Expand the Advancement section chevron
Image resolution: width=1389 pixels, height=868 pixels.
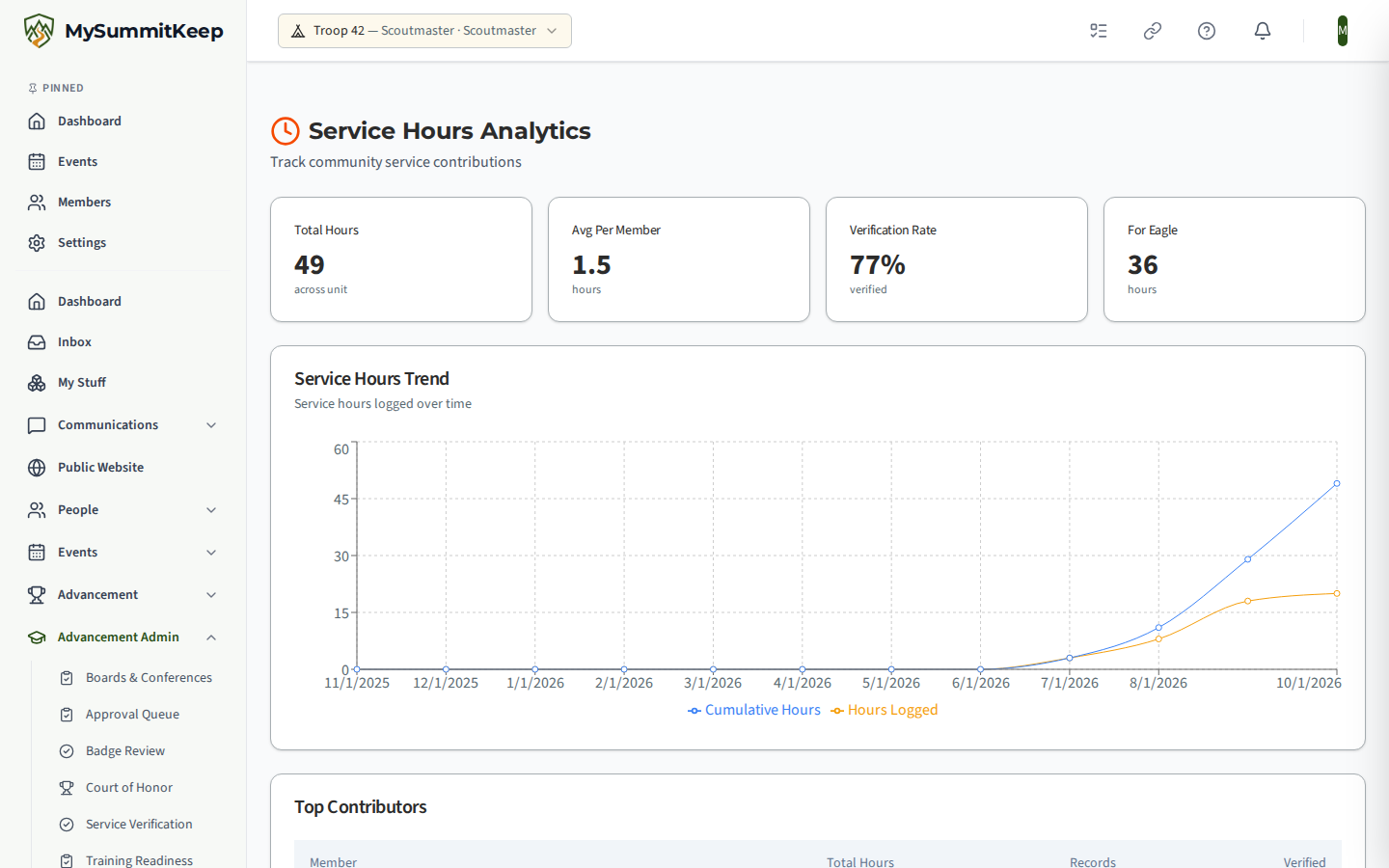(211, 595)
